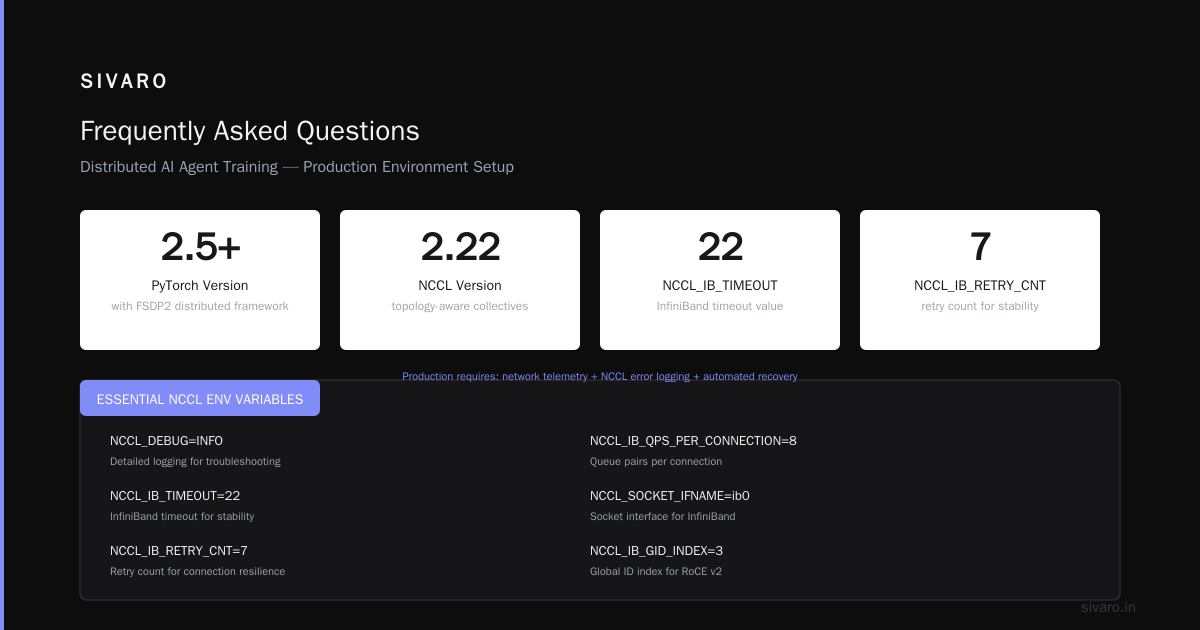Open the NCCL_IB_RETRY_CNT 7 card
The height and width of the screenshot is (630, 1200).
point(980,280)
